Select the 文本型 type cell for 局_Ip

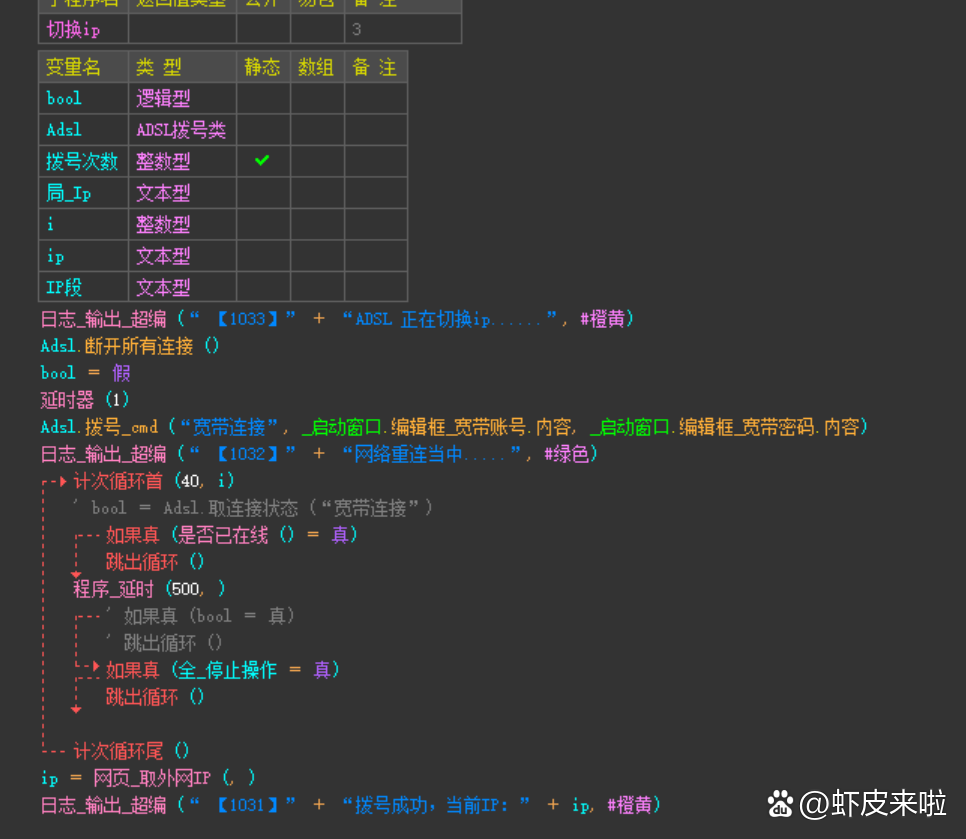[163, 193]
